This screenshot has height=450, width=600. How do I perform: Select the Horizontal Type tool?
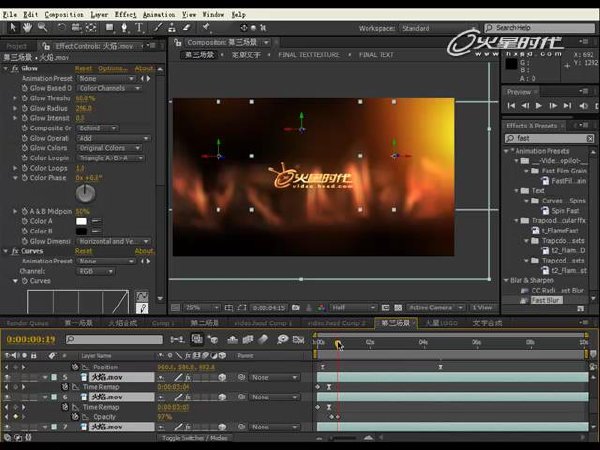pos(139,28)
